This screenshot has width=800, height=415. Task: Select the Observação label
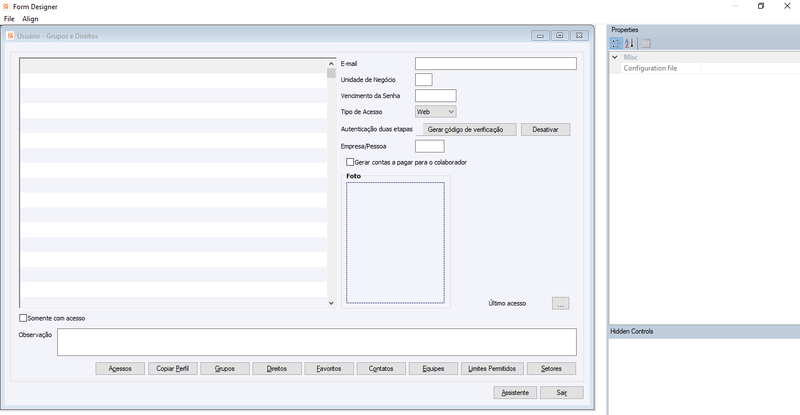click(35, 335)
